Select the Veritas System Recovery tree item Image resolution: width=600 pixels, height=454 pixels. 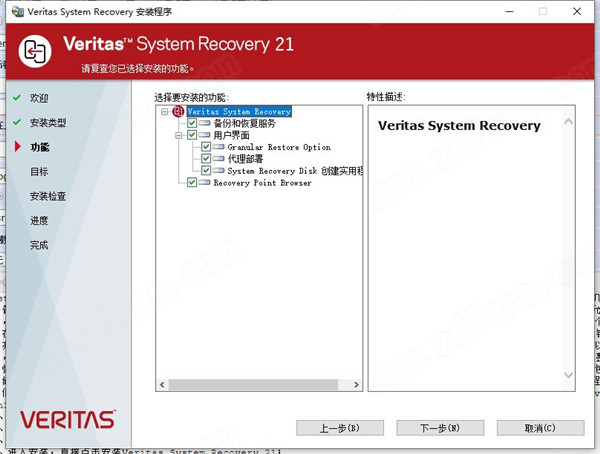tap(239, 111)
